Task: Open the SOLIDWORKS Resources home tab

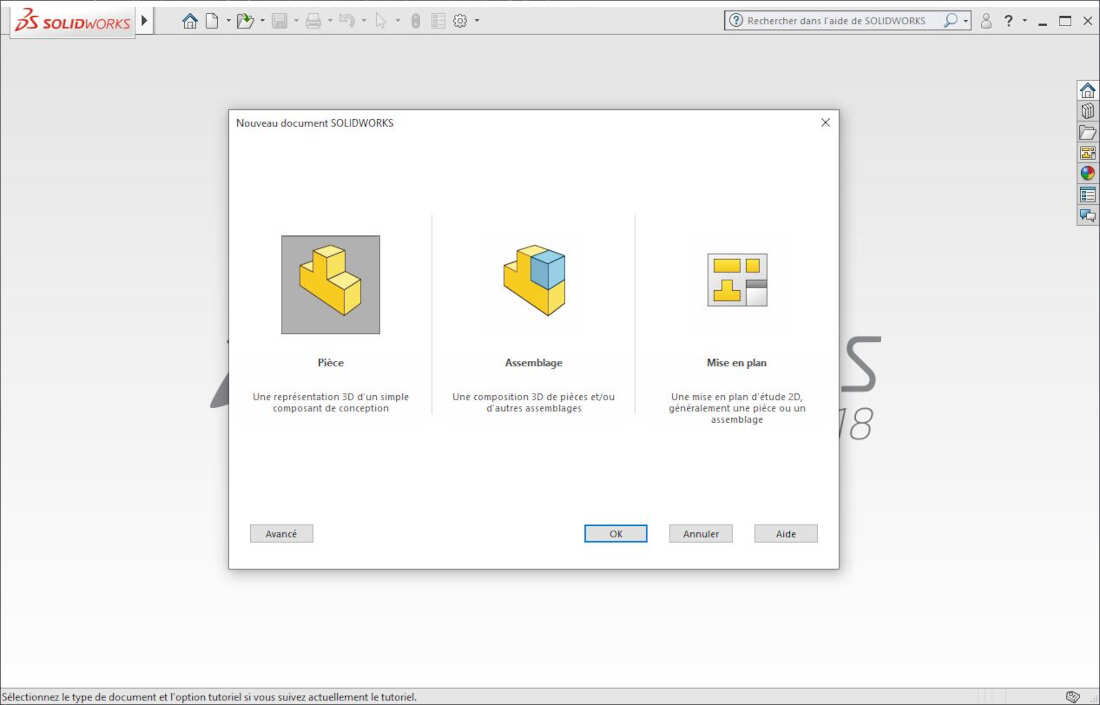Action: [1087, 90]
